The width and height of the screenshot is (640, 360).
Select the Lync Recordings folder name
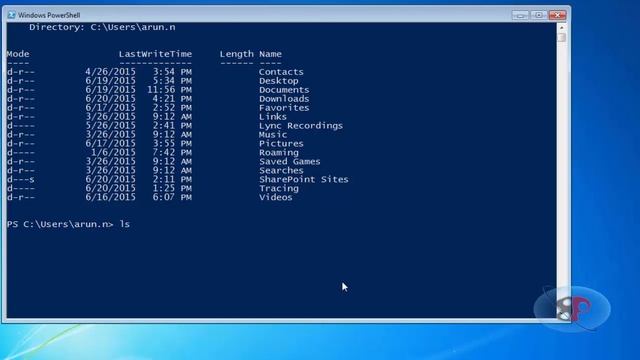[x=301, y=126]
